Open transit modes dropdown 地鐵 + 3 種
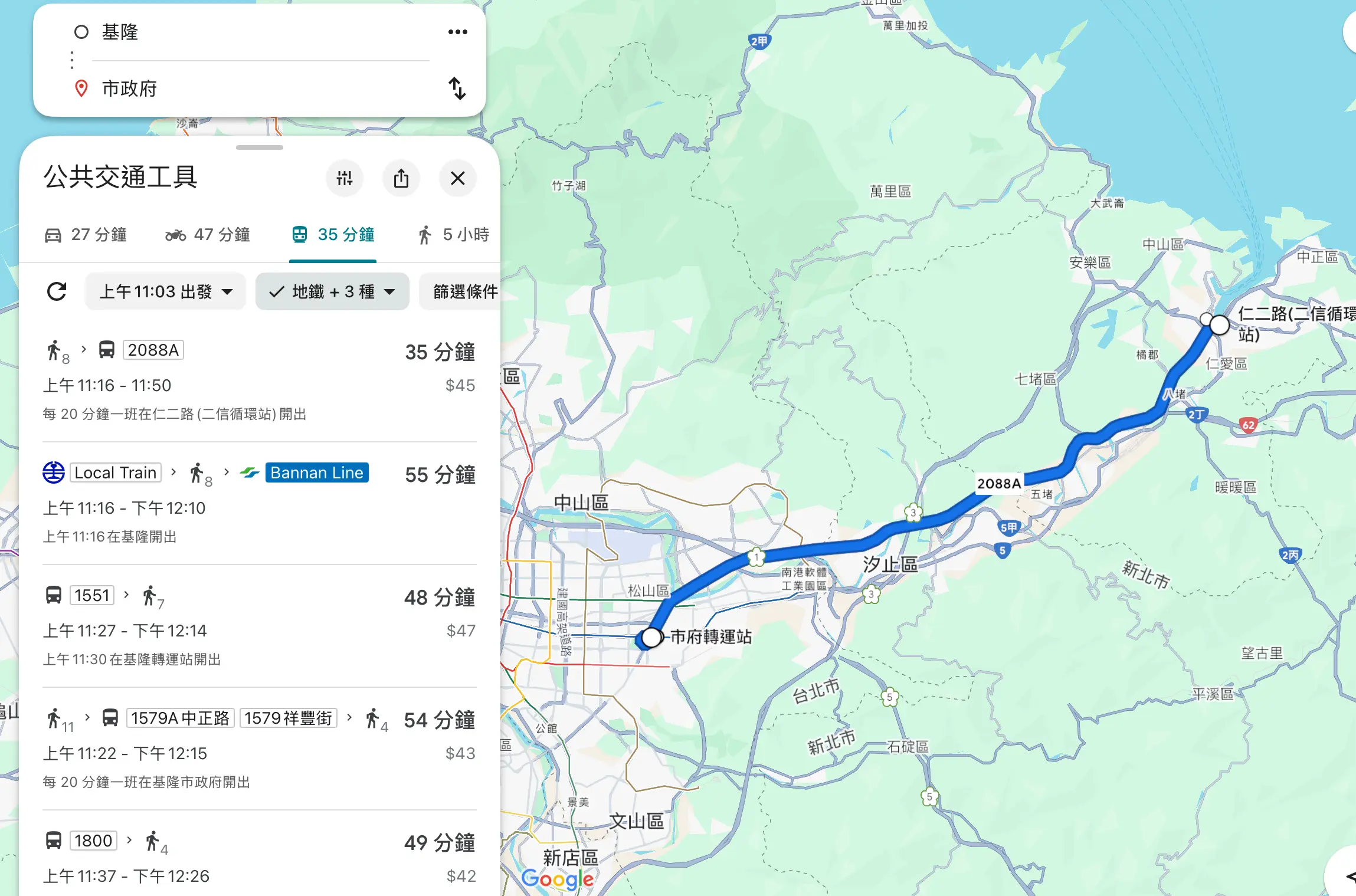Screen dimensions: 1356x896 (x=332, y=291)
